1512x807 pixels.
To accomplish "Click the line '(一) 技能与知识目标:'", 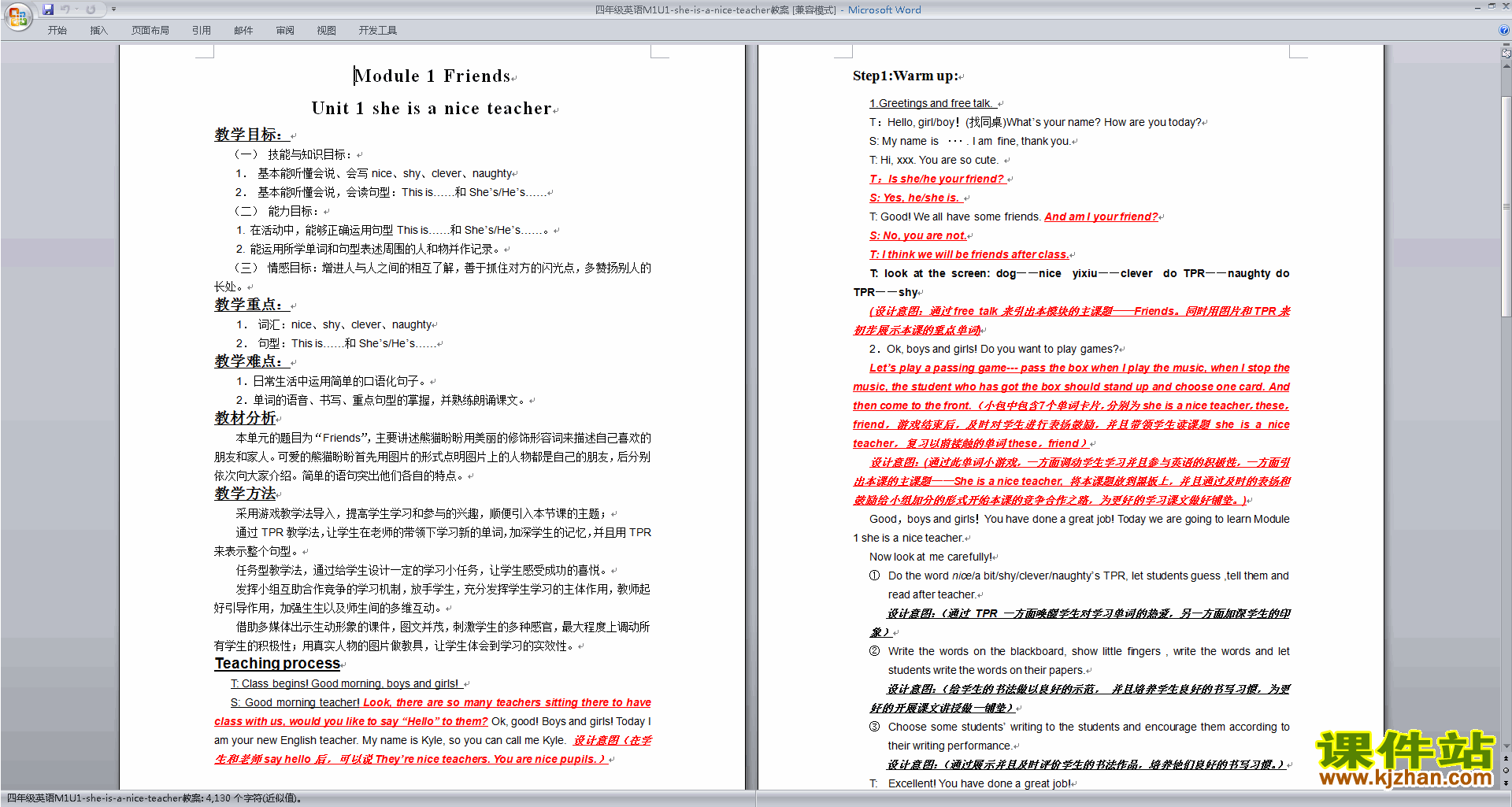I will pyautogui.click(x=293, y=154).
